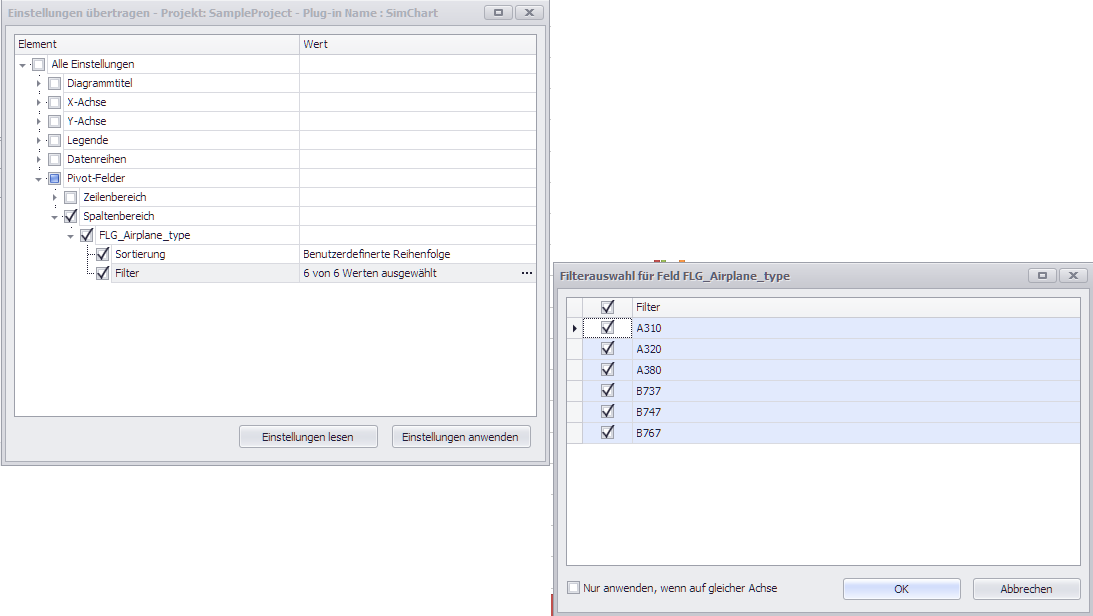
Task: Expand the Zeilenbereich tree node
Action: click(55, 197)
